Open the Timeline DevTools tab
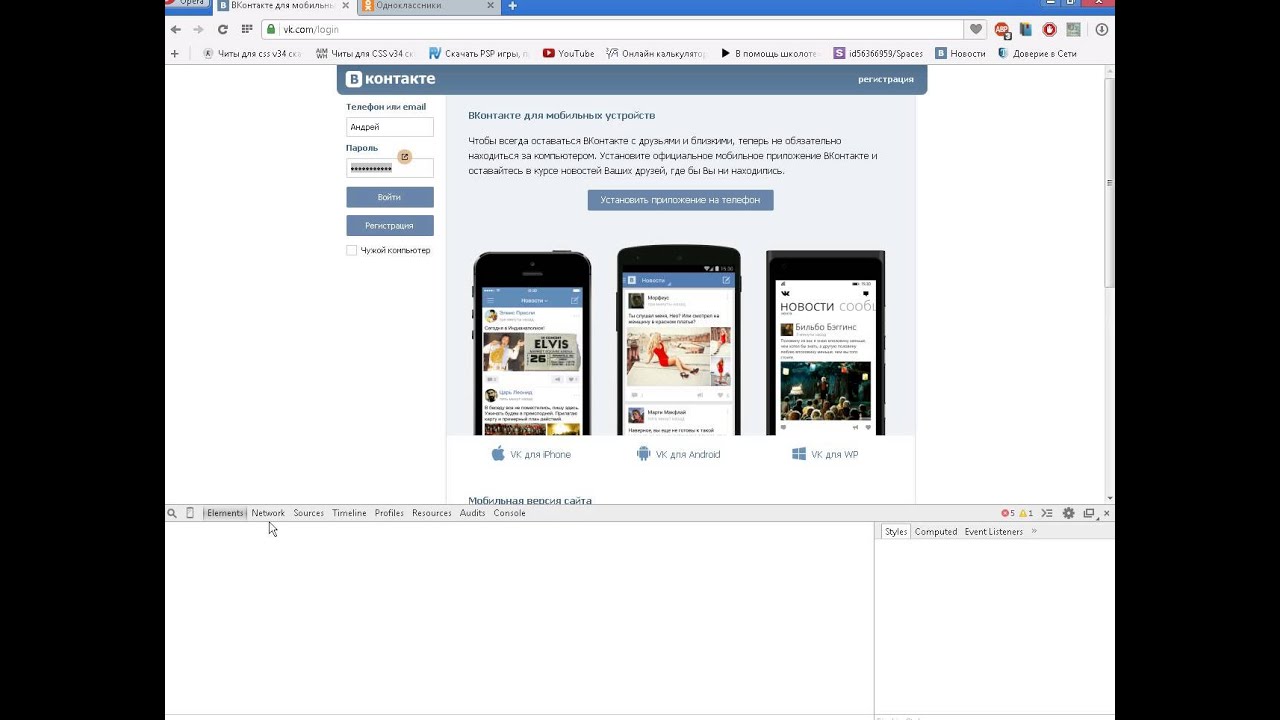The height and width of the screenshot is (720, 1280). (x=349, y=513)
